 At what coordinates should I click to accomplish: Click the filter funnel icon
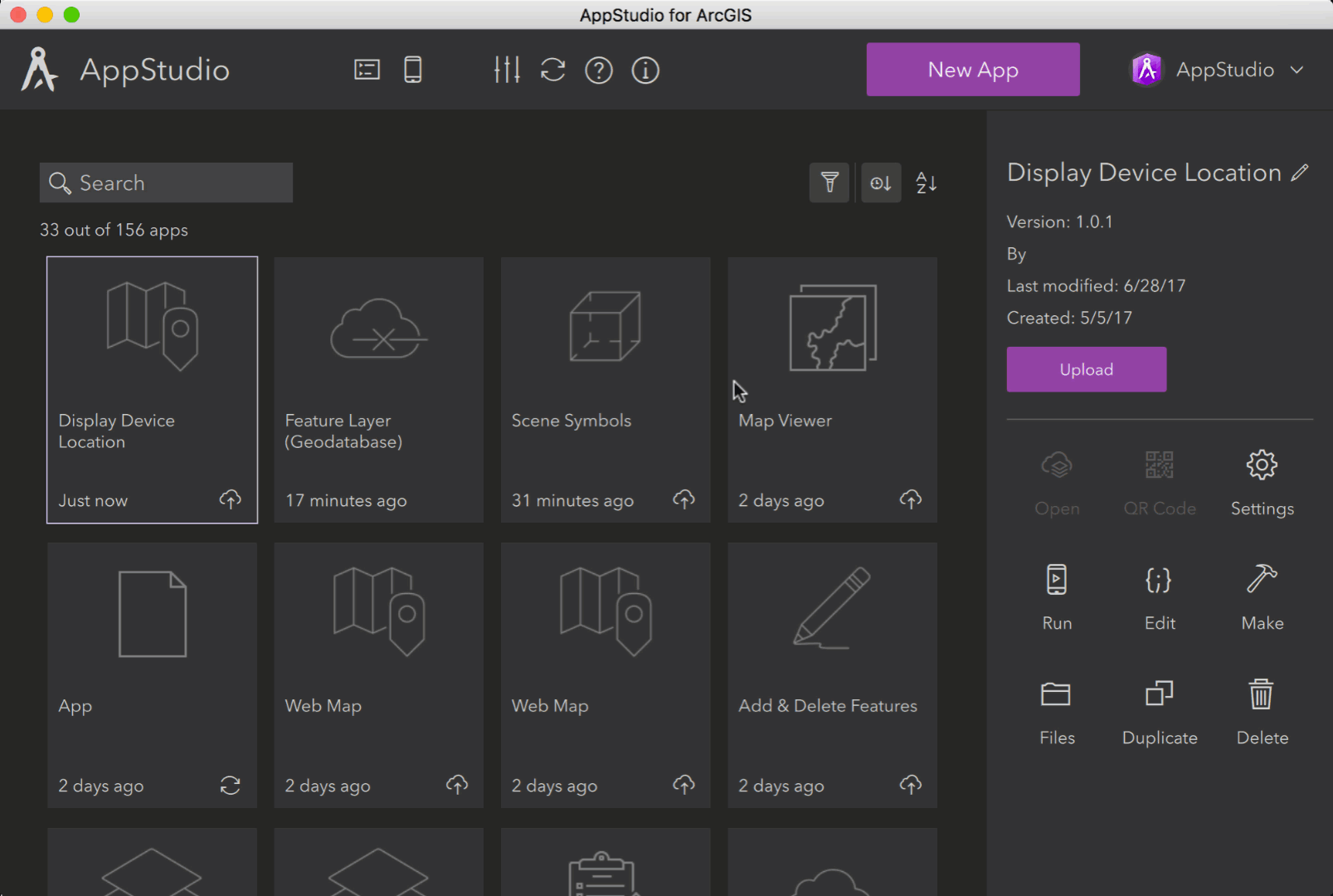click(x=829, y=183)
